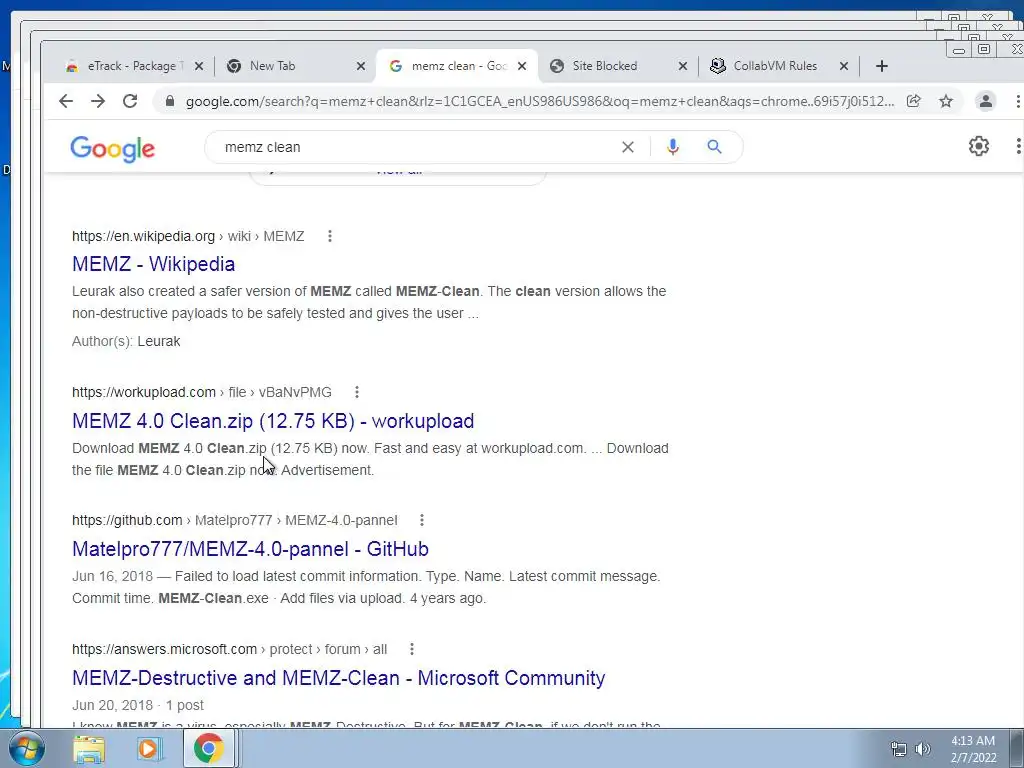This screenshot has height=768, width=1024.
Task: Click the padlock site info icon
Action: [x=170, y=101]
